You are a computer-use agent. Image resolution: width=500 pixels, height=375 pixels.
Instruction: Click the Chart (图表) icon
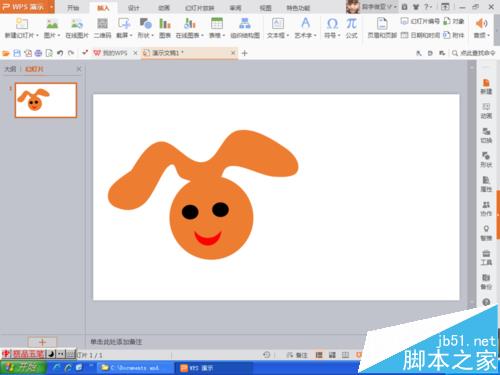[x=165, y=28]
